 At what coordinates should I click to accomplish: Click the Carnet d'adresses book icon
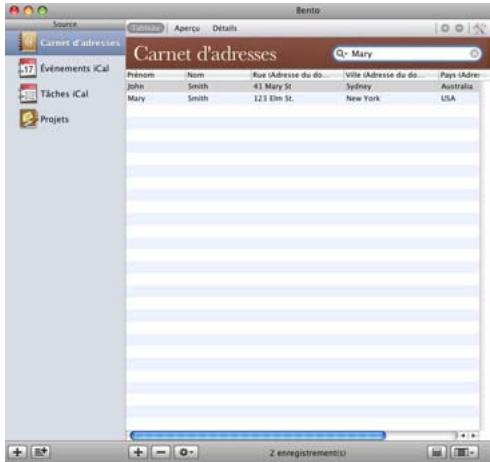(28, 43)
